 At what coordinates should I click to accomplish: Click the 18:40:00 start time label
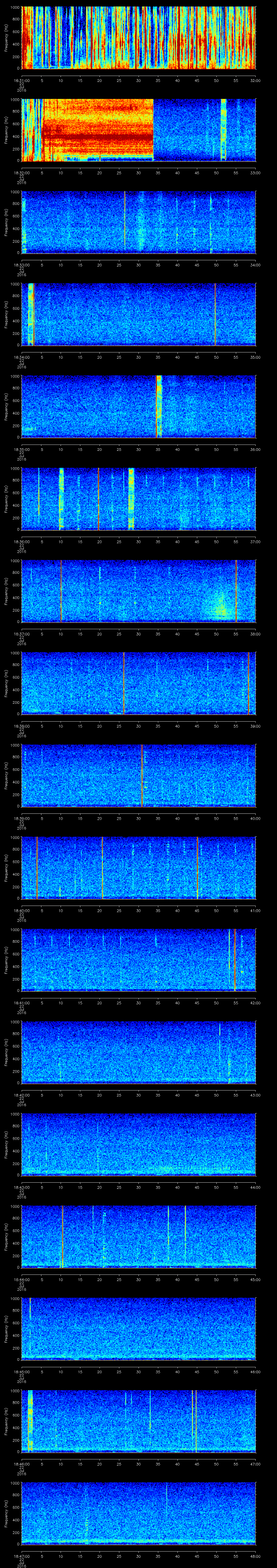tap(21, 910)
